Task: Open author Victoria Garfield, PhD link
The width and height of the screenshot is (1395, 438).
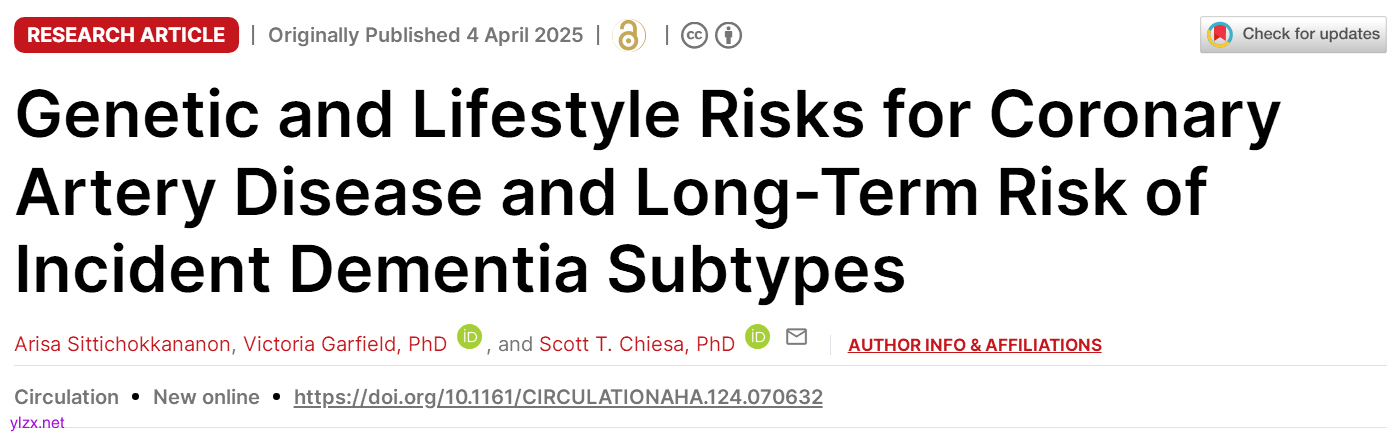Action: (345, 345)
